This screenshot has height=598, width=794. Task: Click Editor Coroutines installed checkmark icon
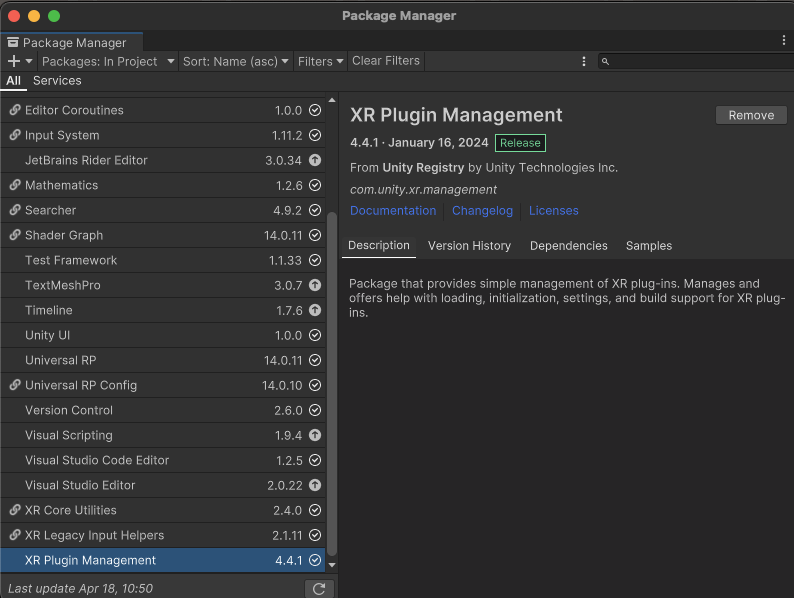(315, 110)
